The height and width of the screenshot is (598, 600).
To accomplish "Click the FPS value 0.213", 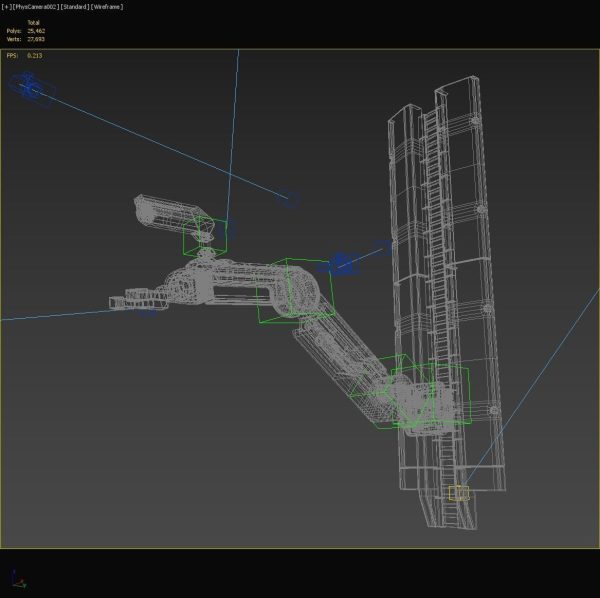I will (x=35, y=55).
